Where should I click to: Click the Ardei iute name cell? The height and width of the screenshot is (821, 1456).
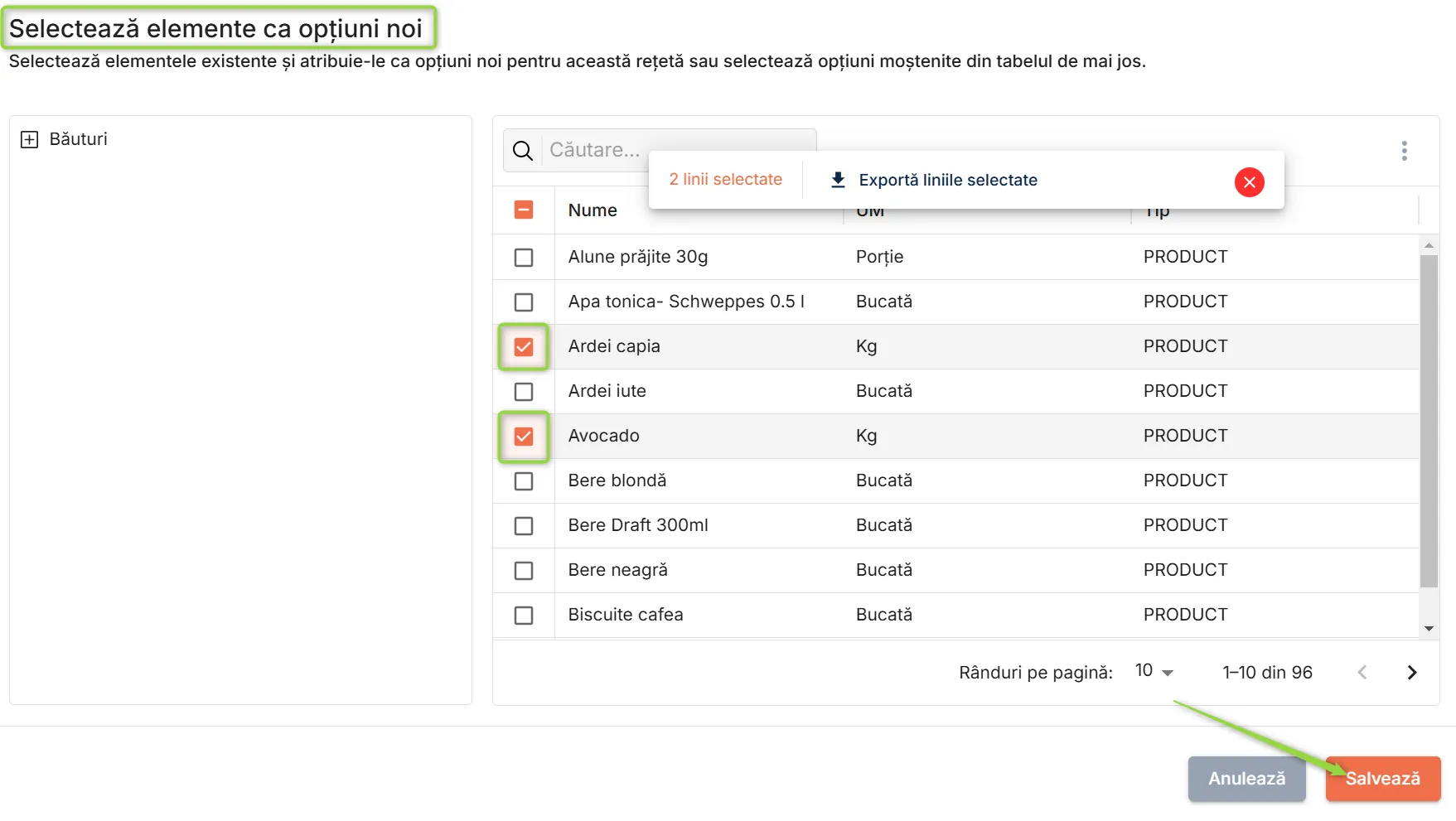point(607,391)
